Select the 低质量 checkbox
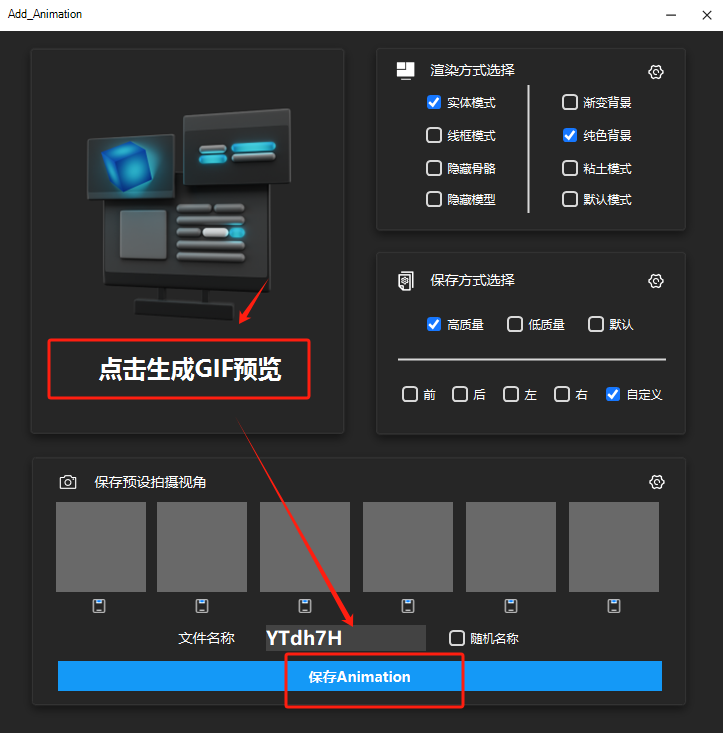 tap(515, 324)
